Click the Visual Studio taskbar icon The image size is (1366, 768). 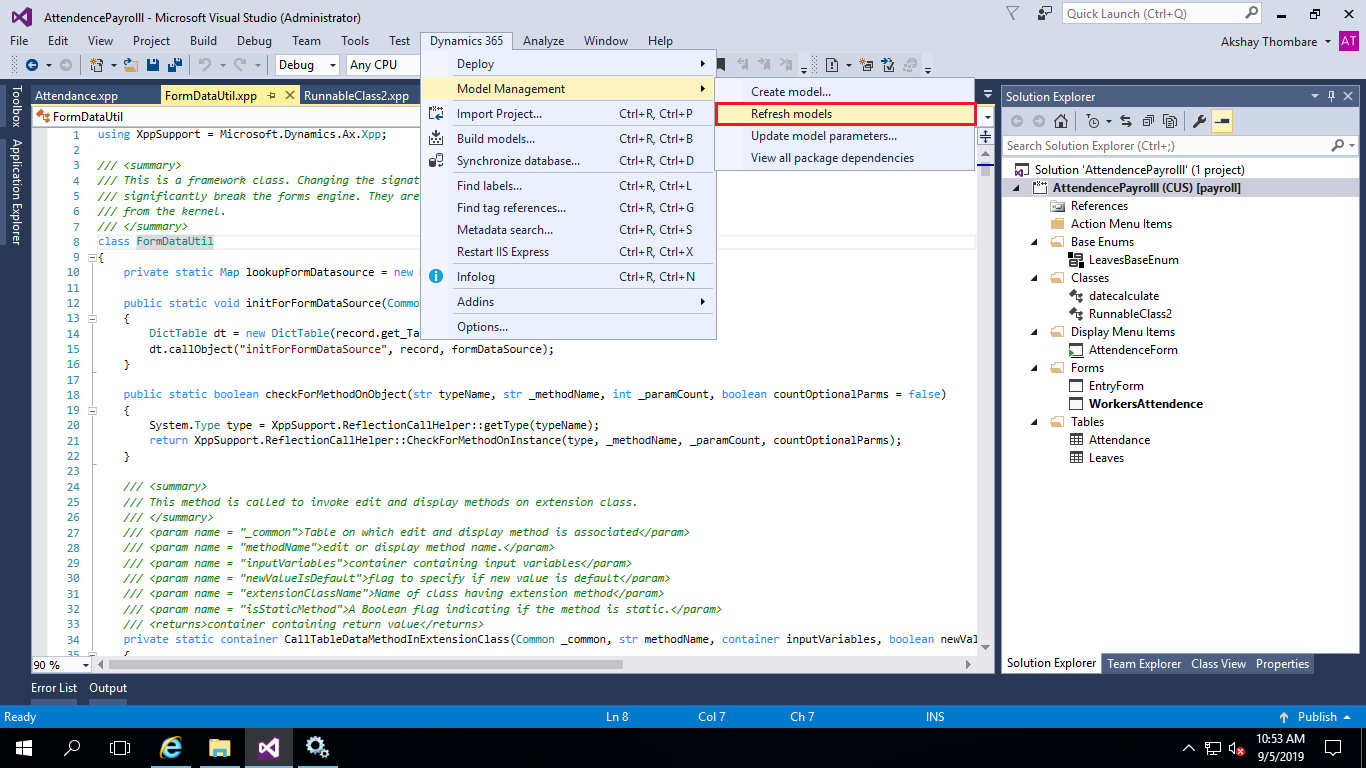(x=268, y=747)
